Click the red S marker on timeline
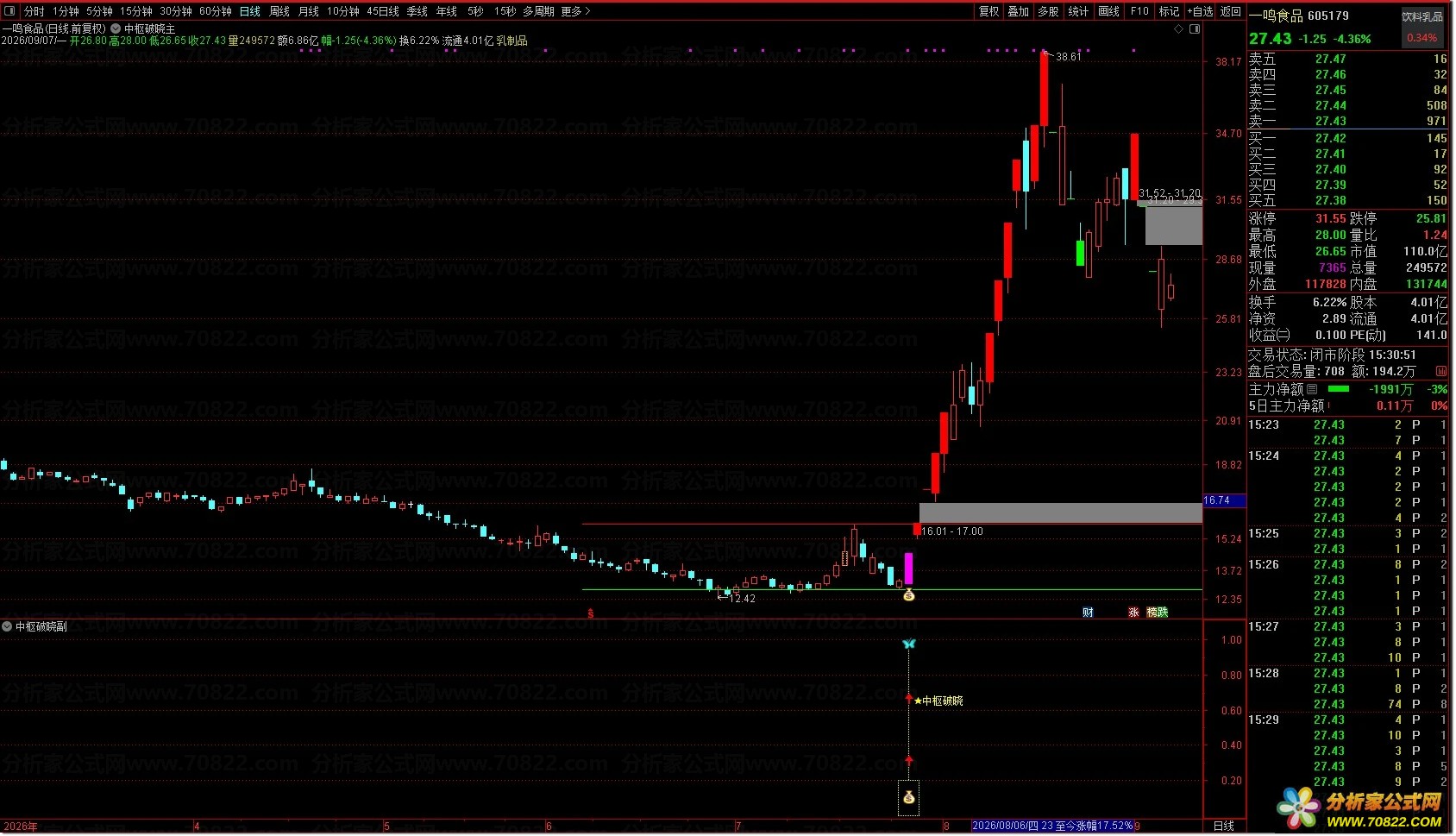Screen dimensions: 1456x836 (x=591, y=613)
